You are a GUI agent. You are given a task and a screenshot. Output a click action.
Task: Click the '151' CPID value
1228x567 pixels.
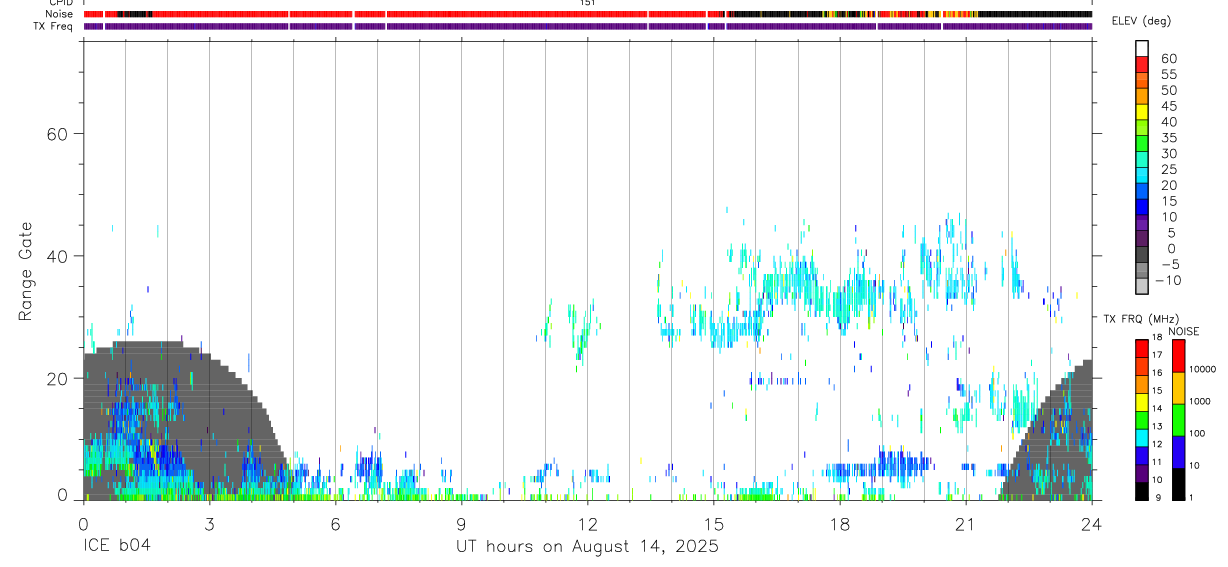coord(588,3)
